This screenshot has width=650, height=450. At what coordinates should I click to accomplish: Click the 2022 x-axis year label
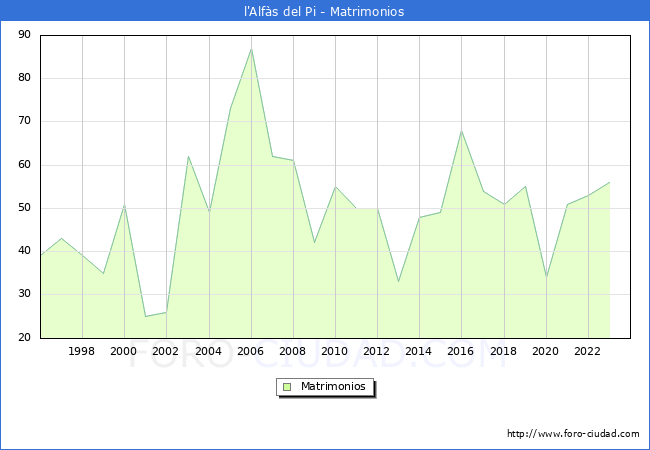coord(588,352)
